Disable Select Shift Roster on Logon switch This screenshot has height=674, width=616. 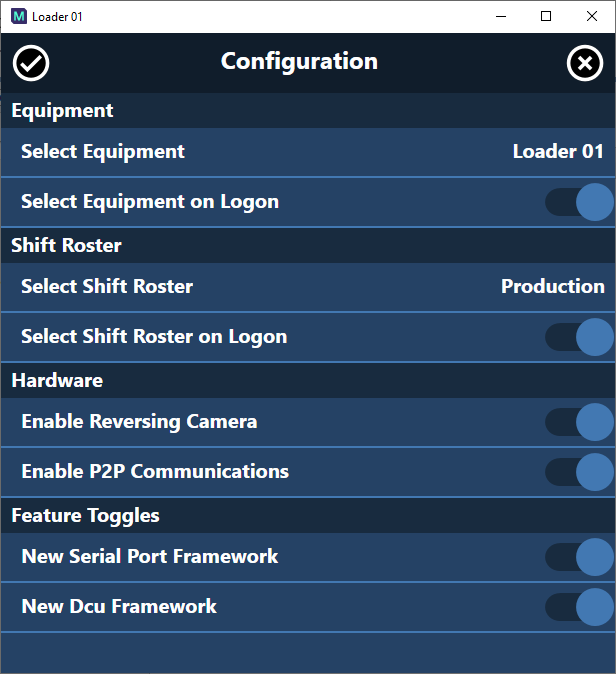[580, 337]
